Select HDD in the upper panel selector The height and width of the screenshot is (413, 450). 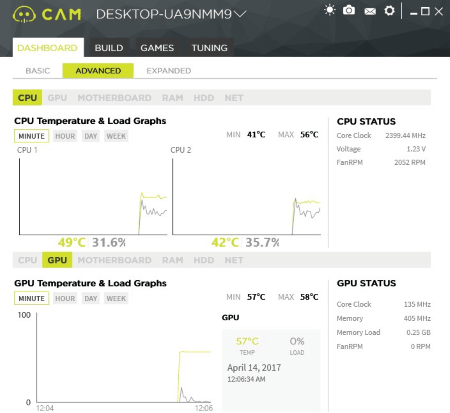coord(204,98)
